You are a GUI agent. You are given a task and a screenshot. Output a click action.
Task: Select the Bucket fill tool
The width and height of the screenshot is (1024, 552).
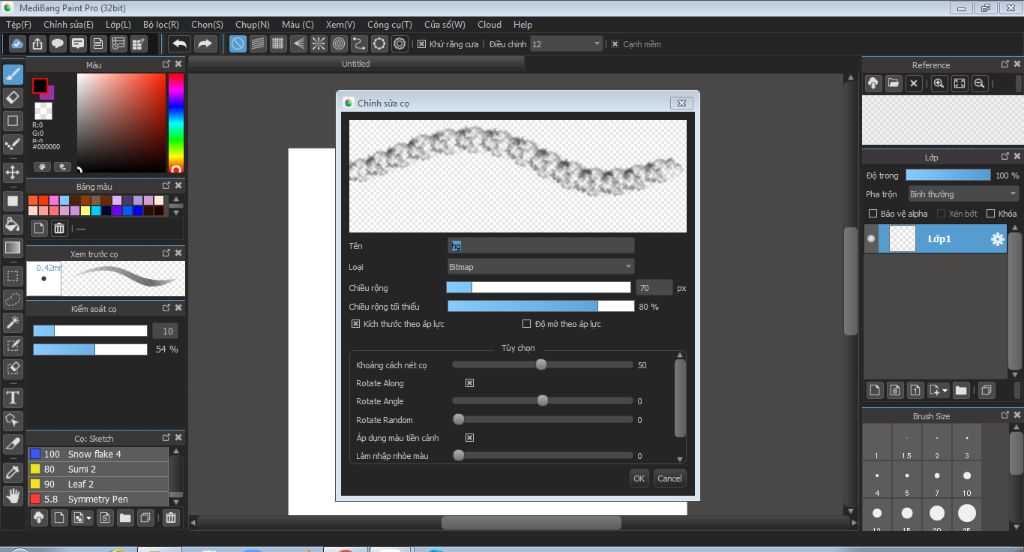13,224
